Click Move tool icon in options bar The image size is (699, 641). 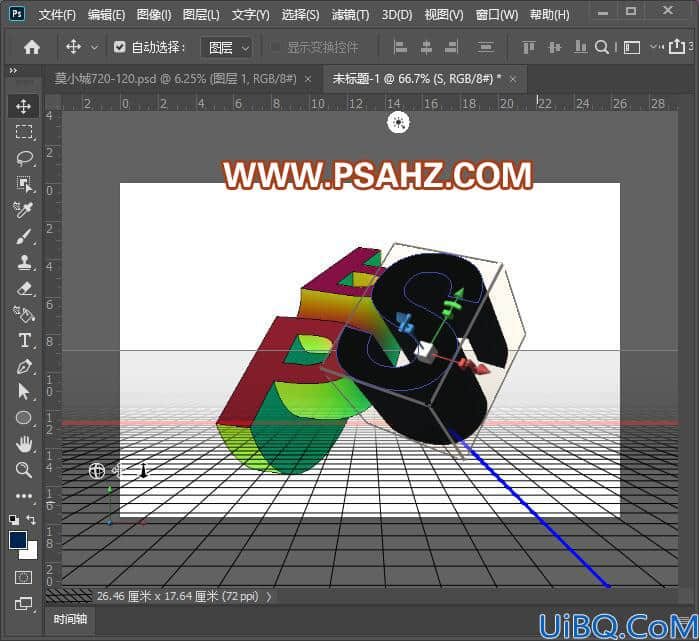point(74,46)
